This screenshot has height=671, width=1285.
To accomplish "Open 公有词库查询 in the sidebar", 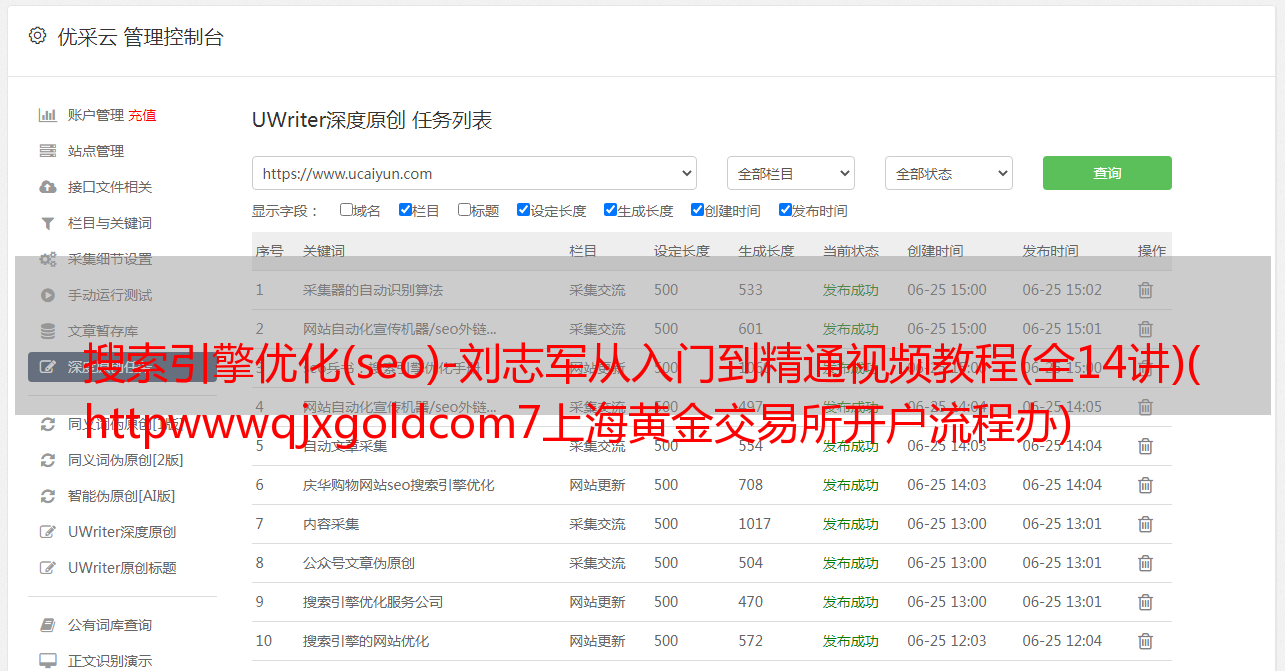I will 110,625.
